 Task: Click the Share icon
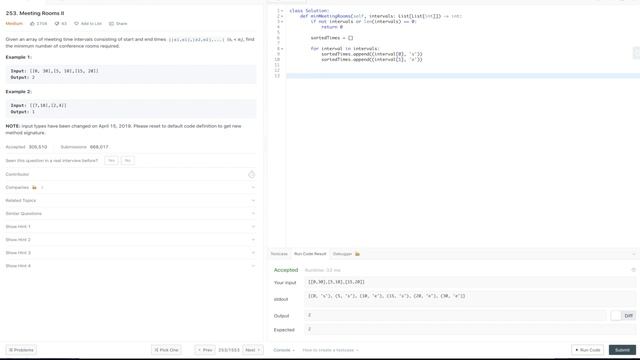pos(111,24)
